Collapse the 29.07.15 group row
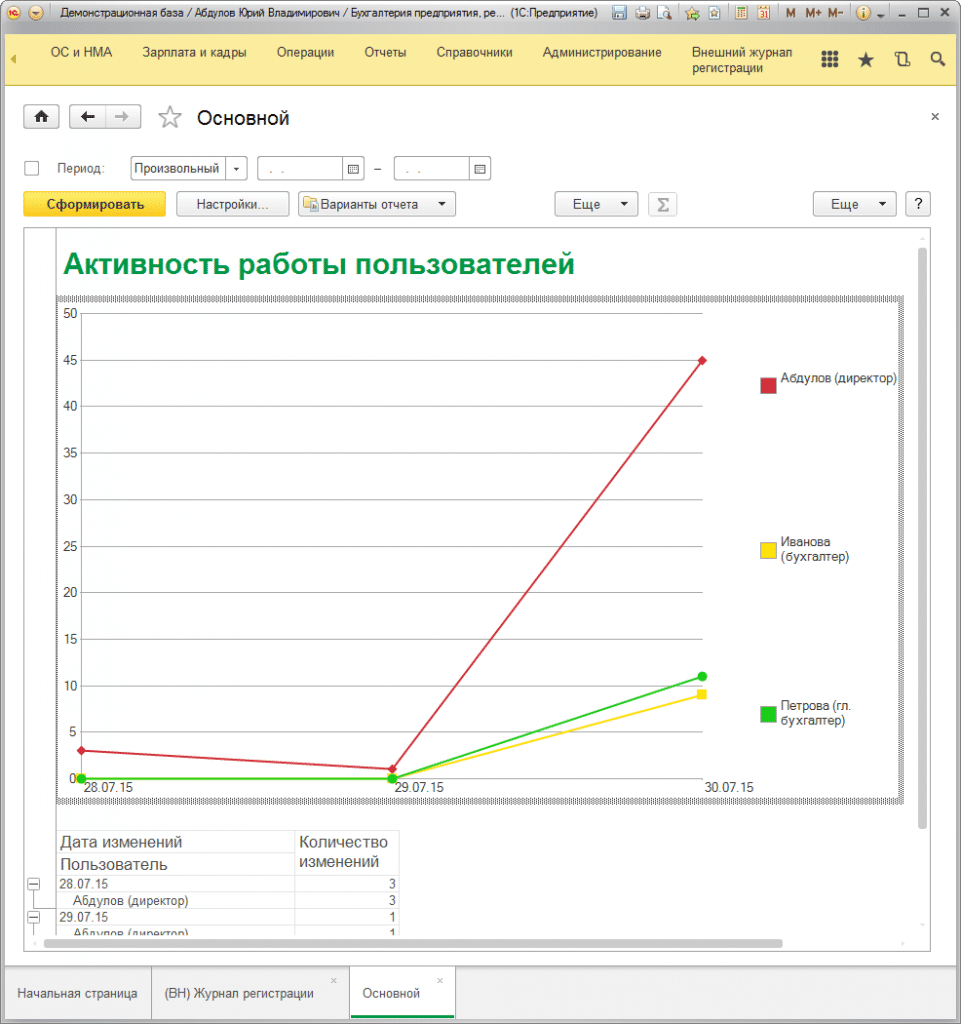This screenshot has width=961, height=1024. click(x=34, y=917)
